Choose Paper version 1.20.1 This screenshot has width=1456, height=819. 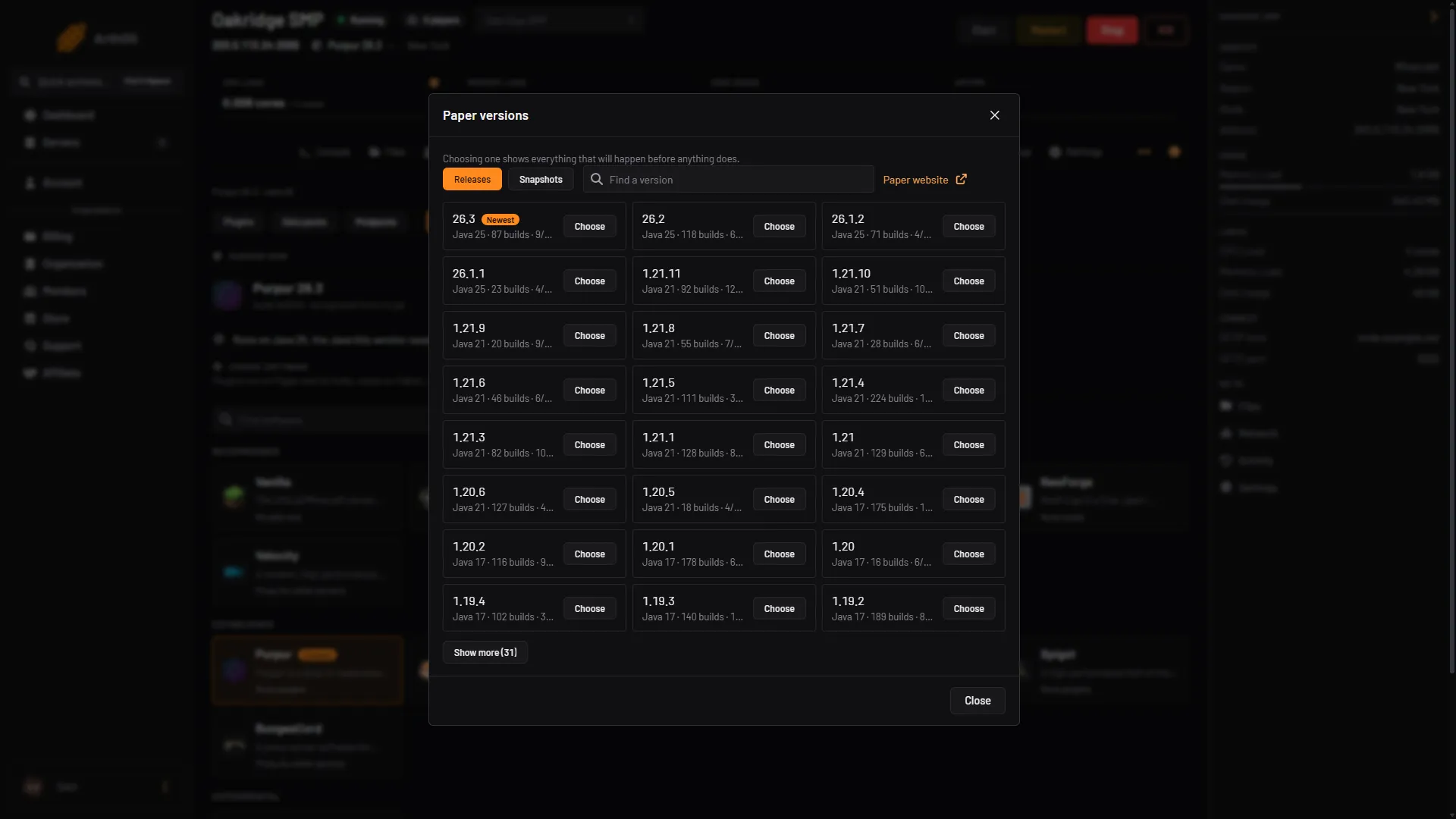tap(780, 554)
